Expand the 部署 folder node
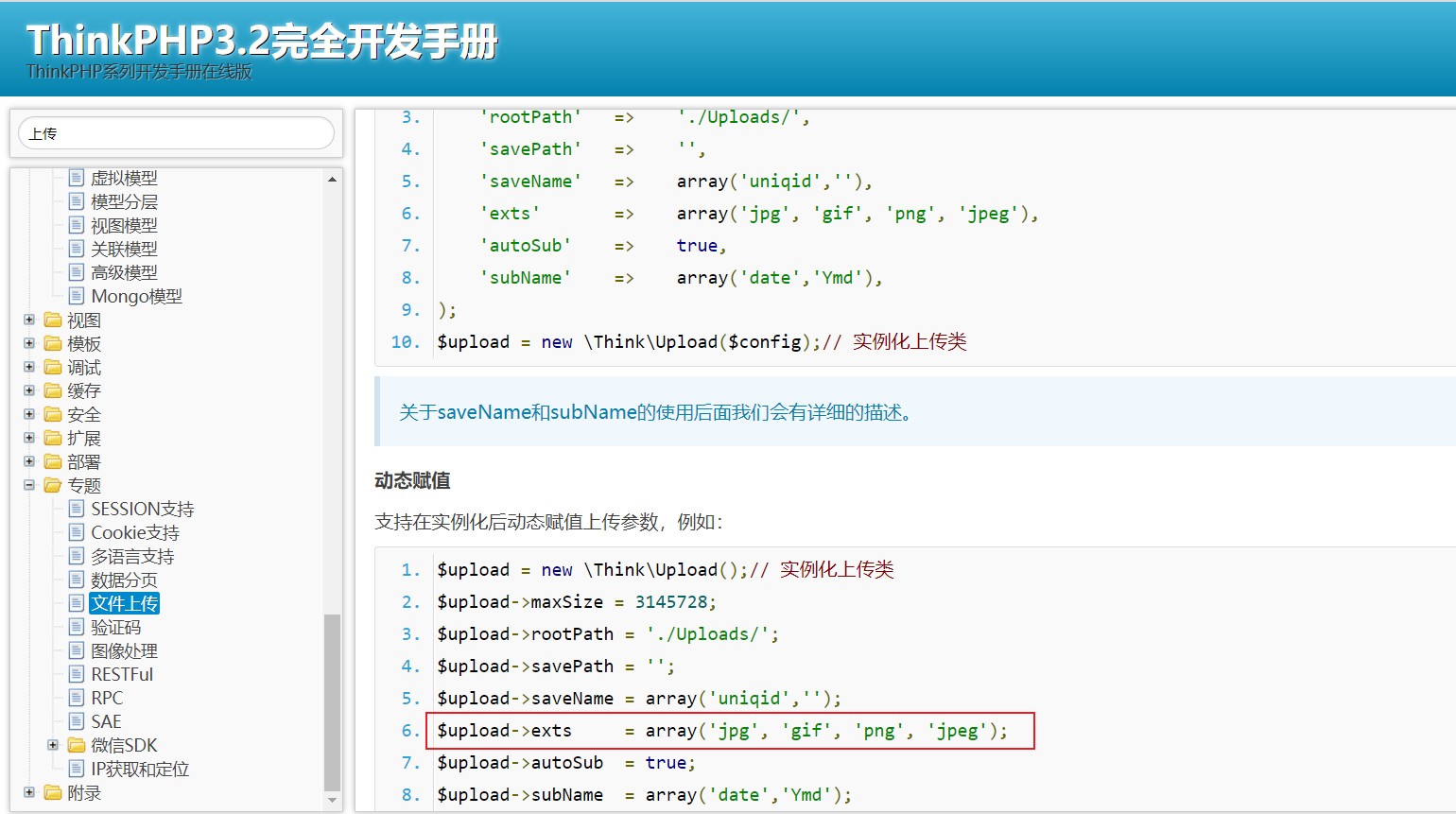 (x=29, y=461)
